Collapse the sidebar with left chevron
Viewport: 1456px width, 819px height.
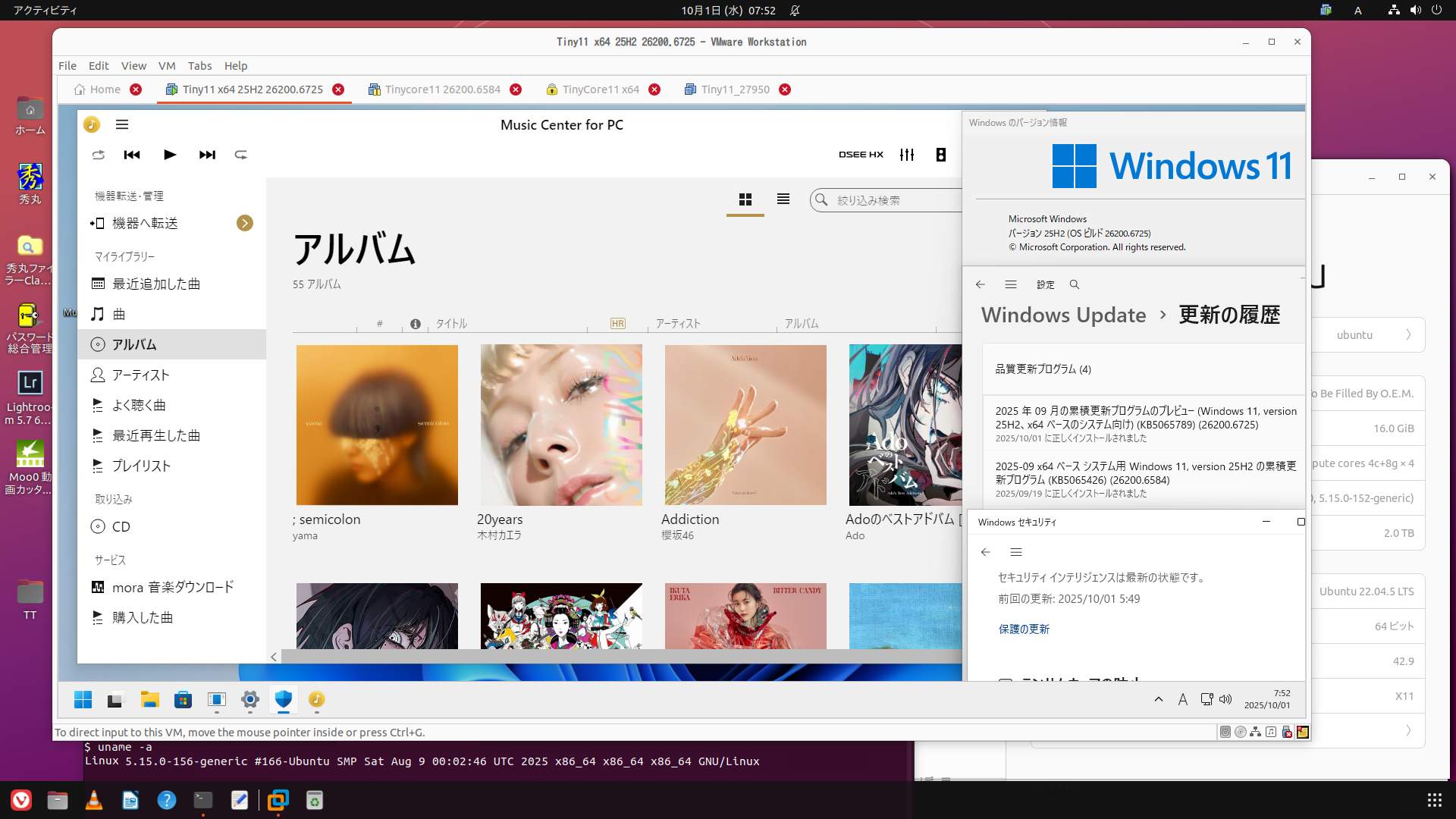point(274,657)
